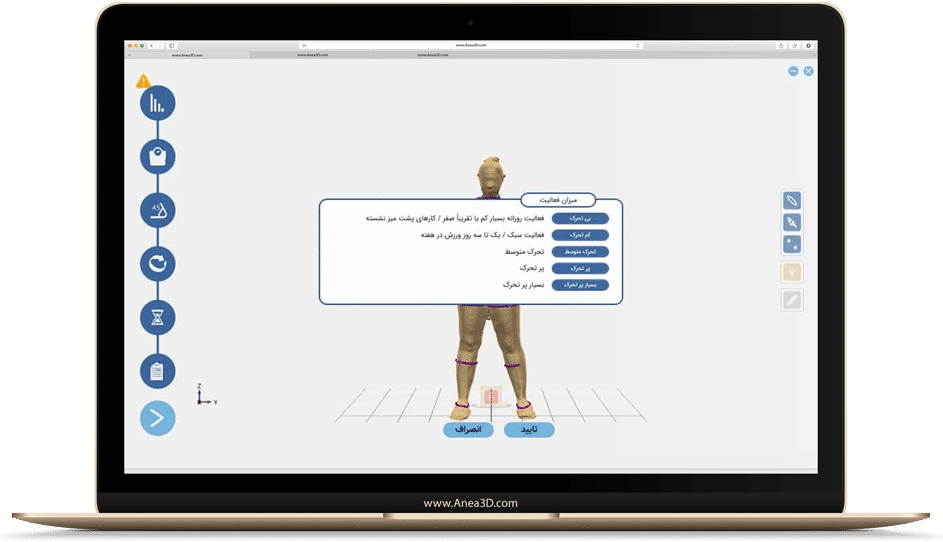The width and height of the screenshot is (943, 542).
Task: Click the browser share icon
Action: [781, 46]
